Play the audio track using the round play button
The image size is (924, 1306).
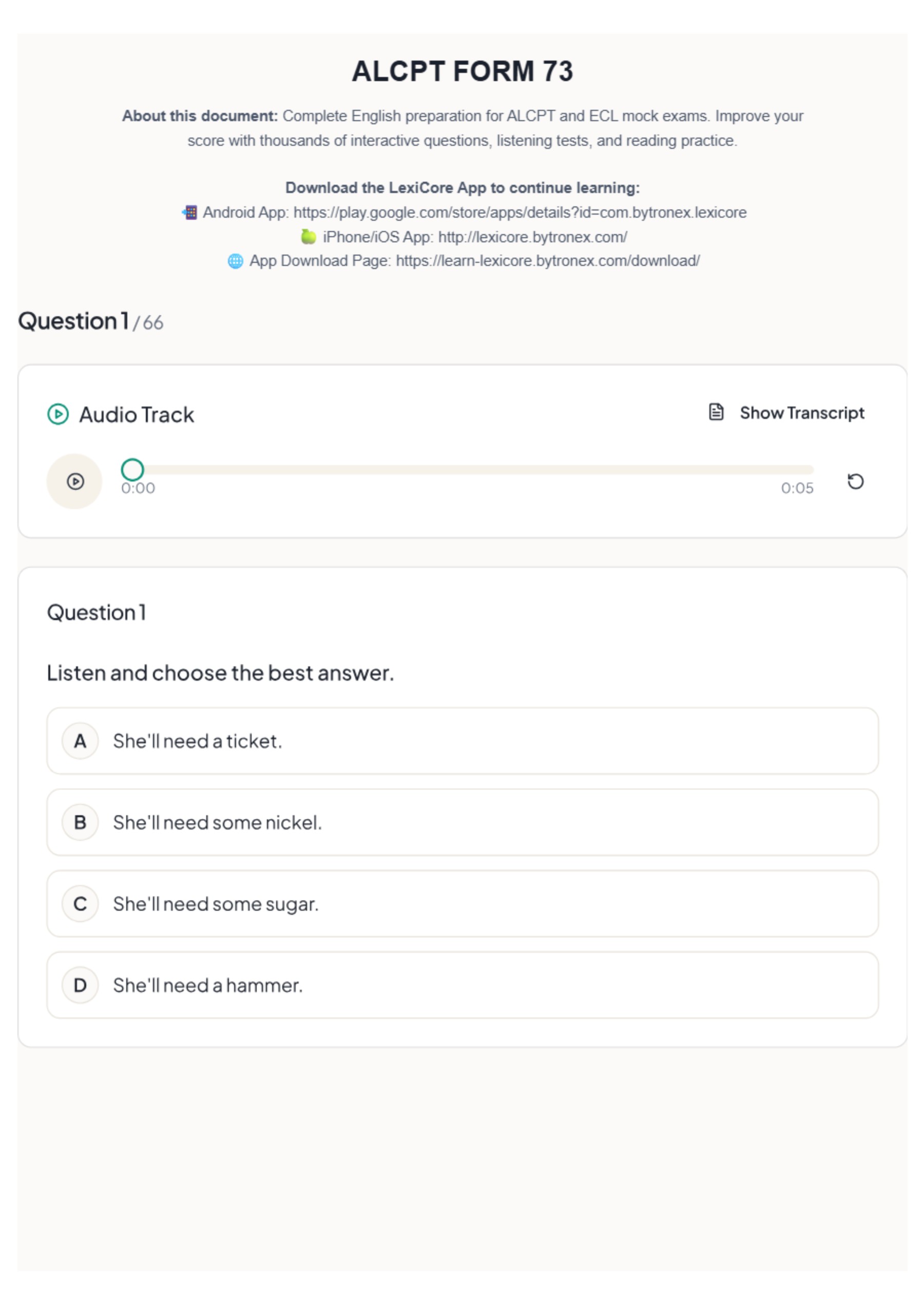[74, 482]
